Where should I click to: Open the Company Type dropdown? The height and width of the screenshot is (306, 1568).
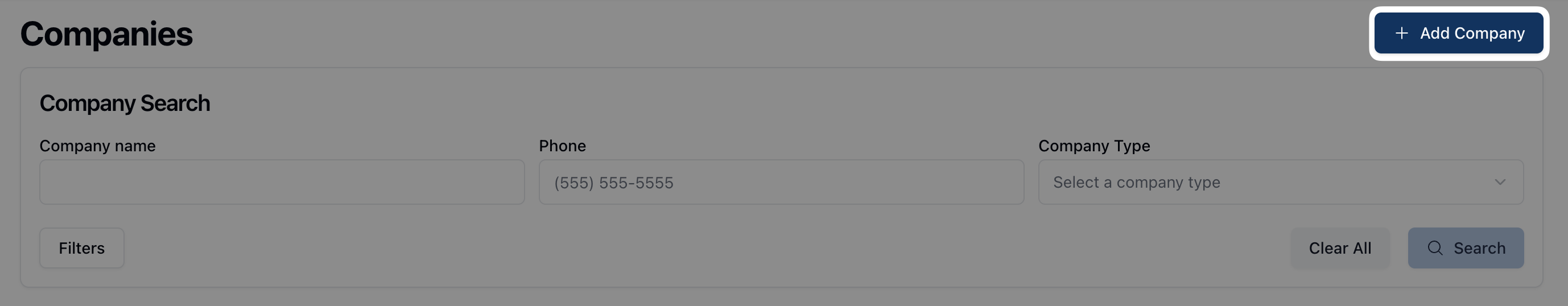click(1281, 183)
